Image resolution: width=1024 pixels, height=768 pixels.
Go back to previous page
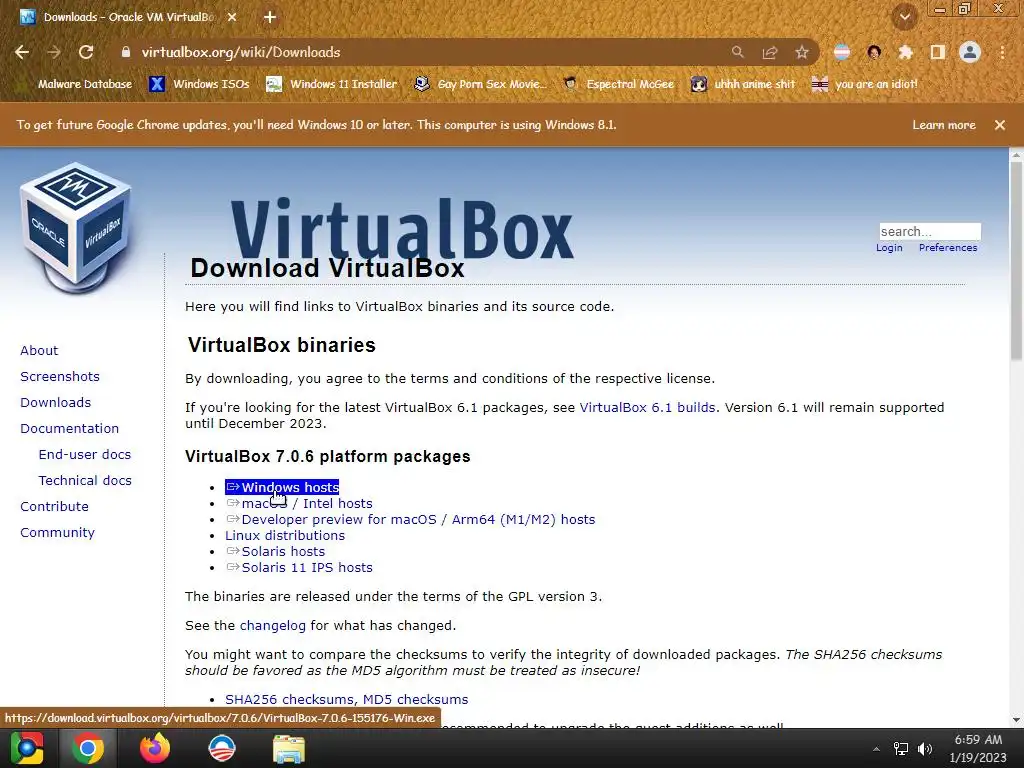tap(22, 52)
